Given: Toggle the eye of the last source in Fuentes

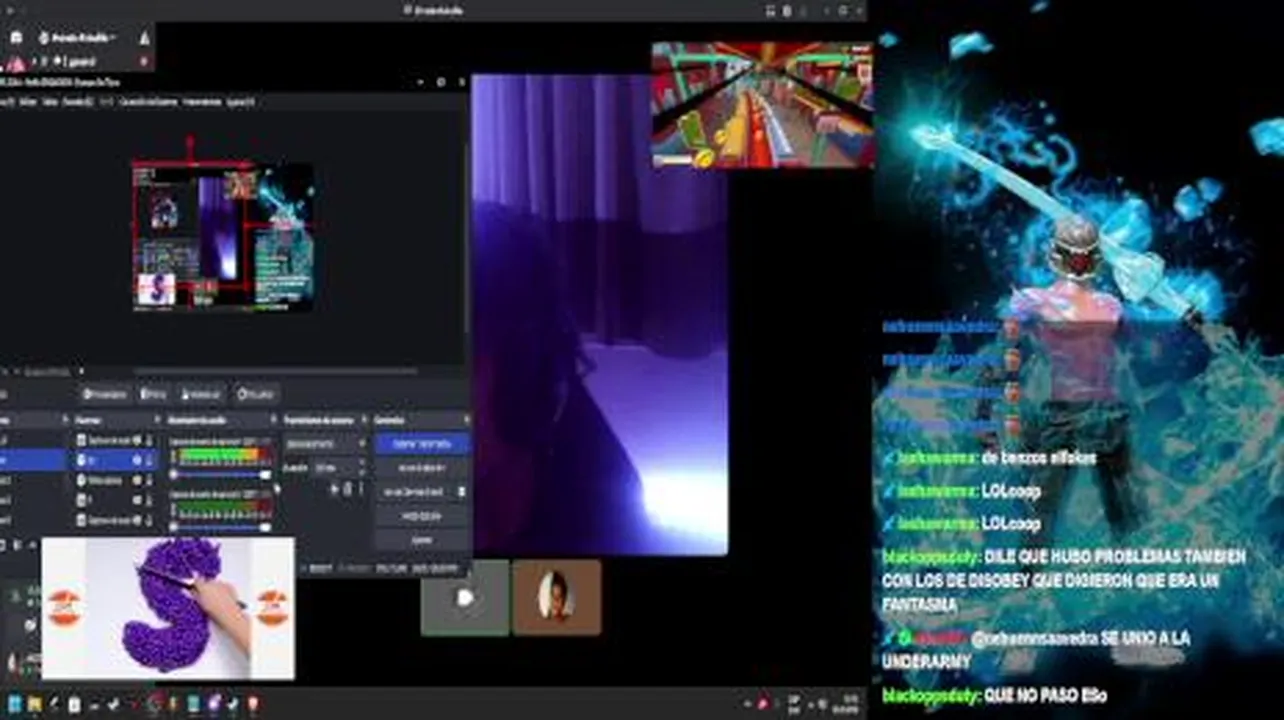Looking at the screenshot, I should (138, 520).
